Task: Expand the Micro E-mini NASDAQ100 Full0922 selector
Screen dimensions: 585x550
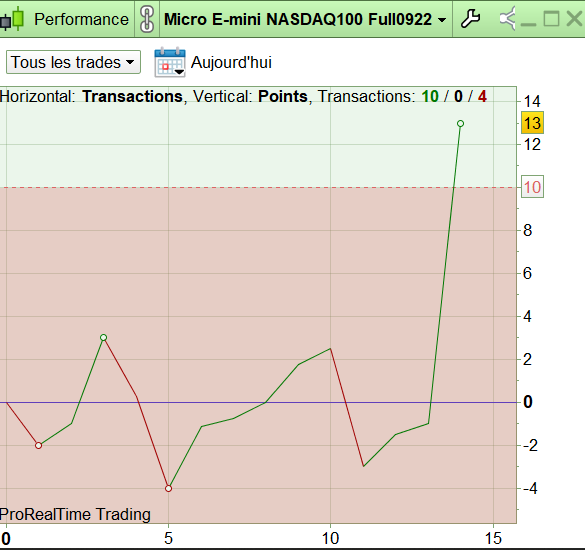Action: pyautogui.click(x=305, y=19)
